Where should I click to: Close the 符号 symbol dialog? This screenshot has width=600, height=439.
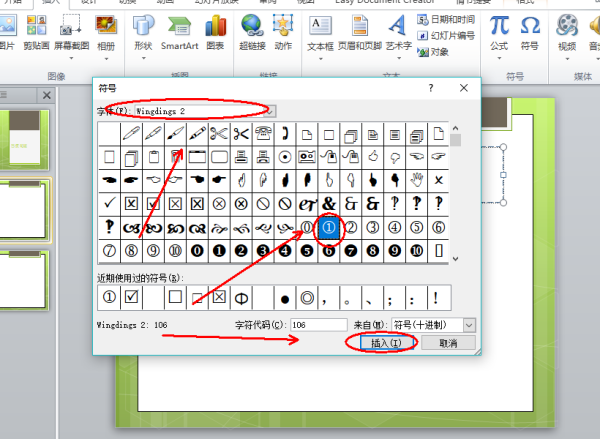tap(464, 88)
